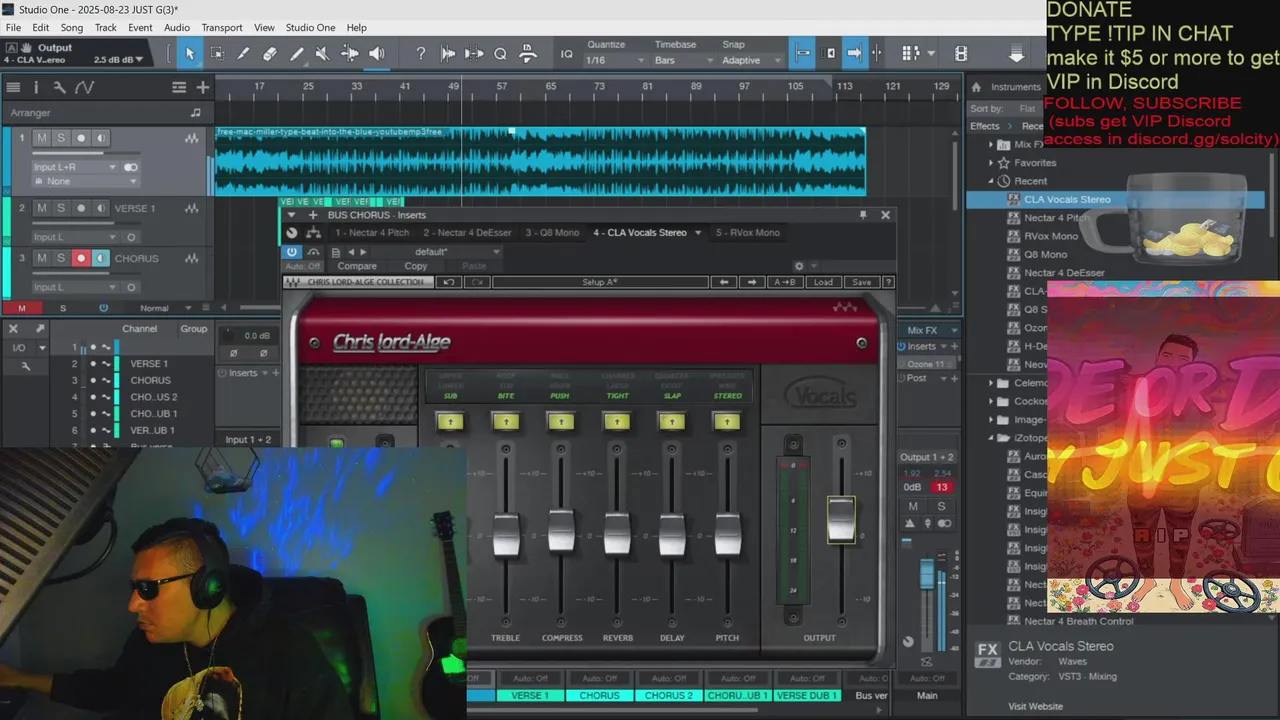Mute track 1 with M button

pos(42,138)
